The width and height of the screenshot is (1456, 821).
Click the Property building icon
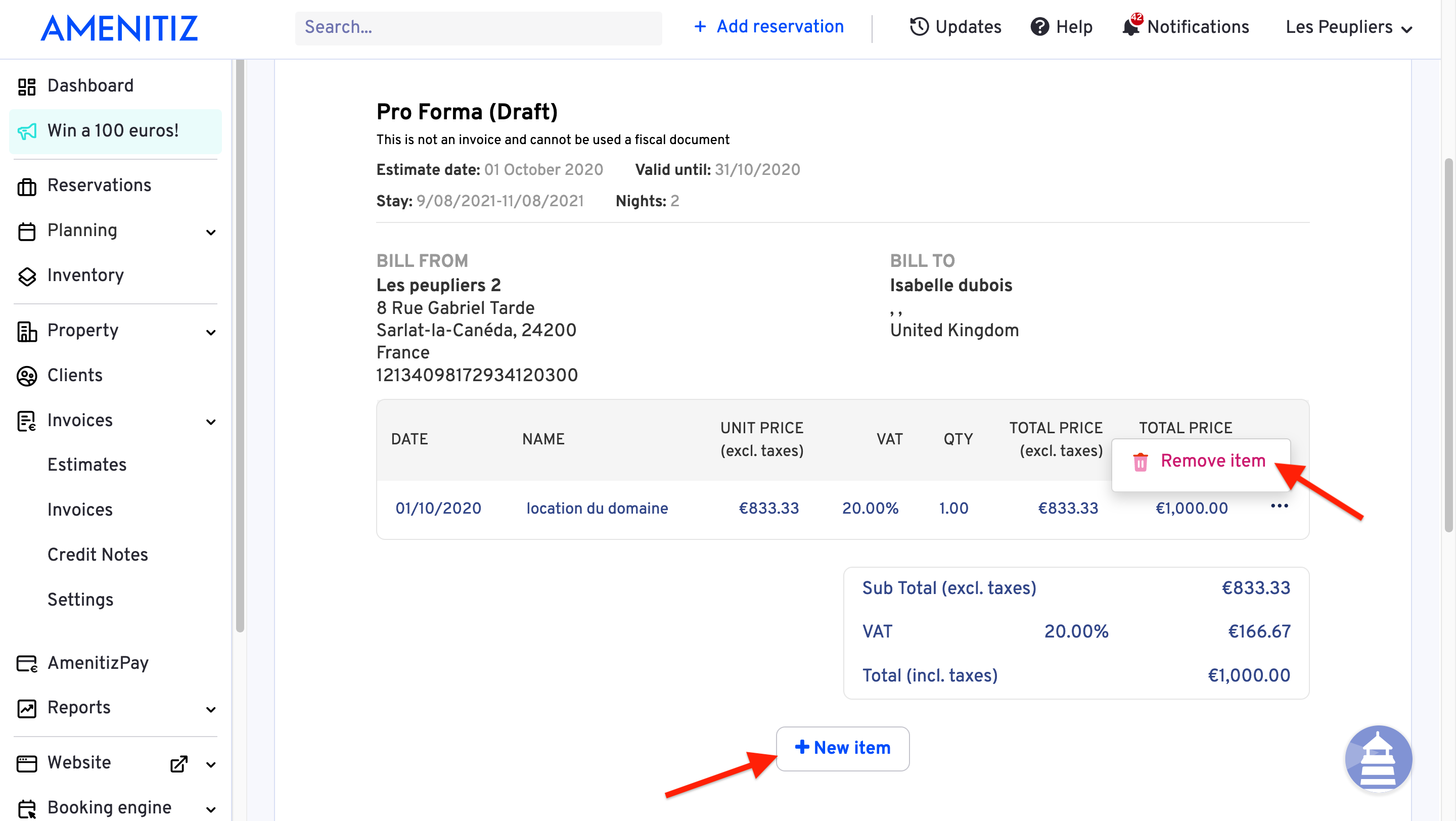[27, 331]
